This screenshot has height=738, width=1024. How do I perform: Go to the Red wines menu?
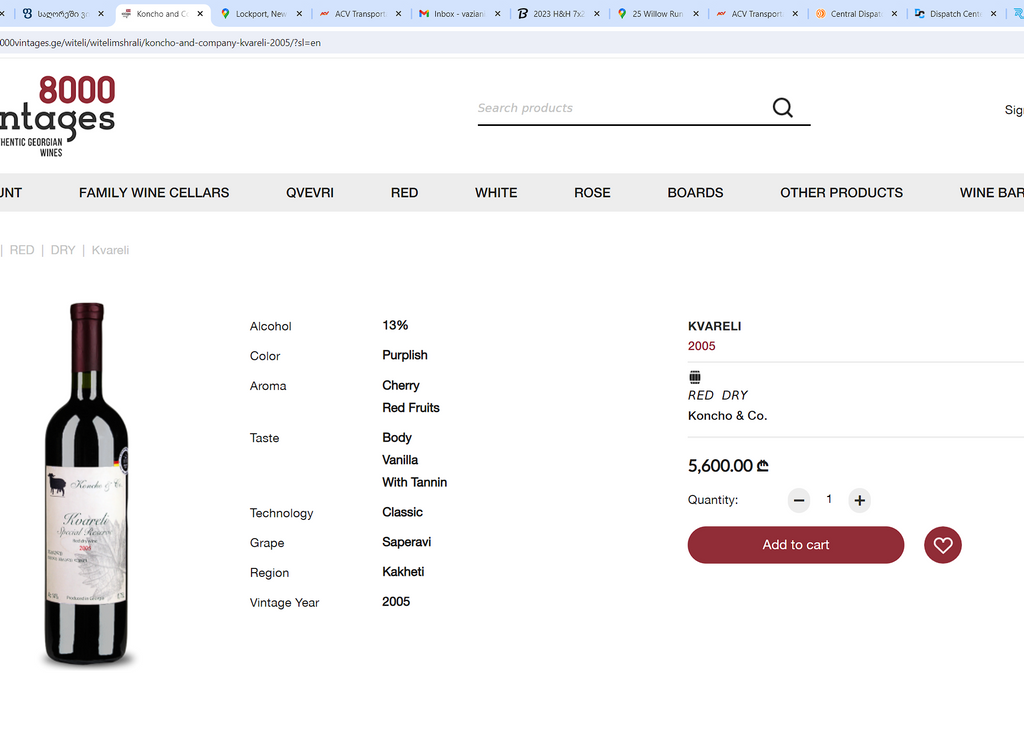coord(404,193)
